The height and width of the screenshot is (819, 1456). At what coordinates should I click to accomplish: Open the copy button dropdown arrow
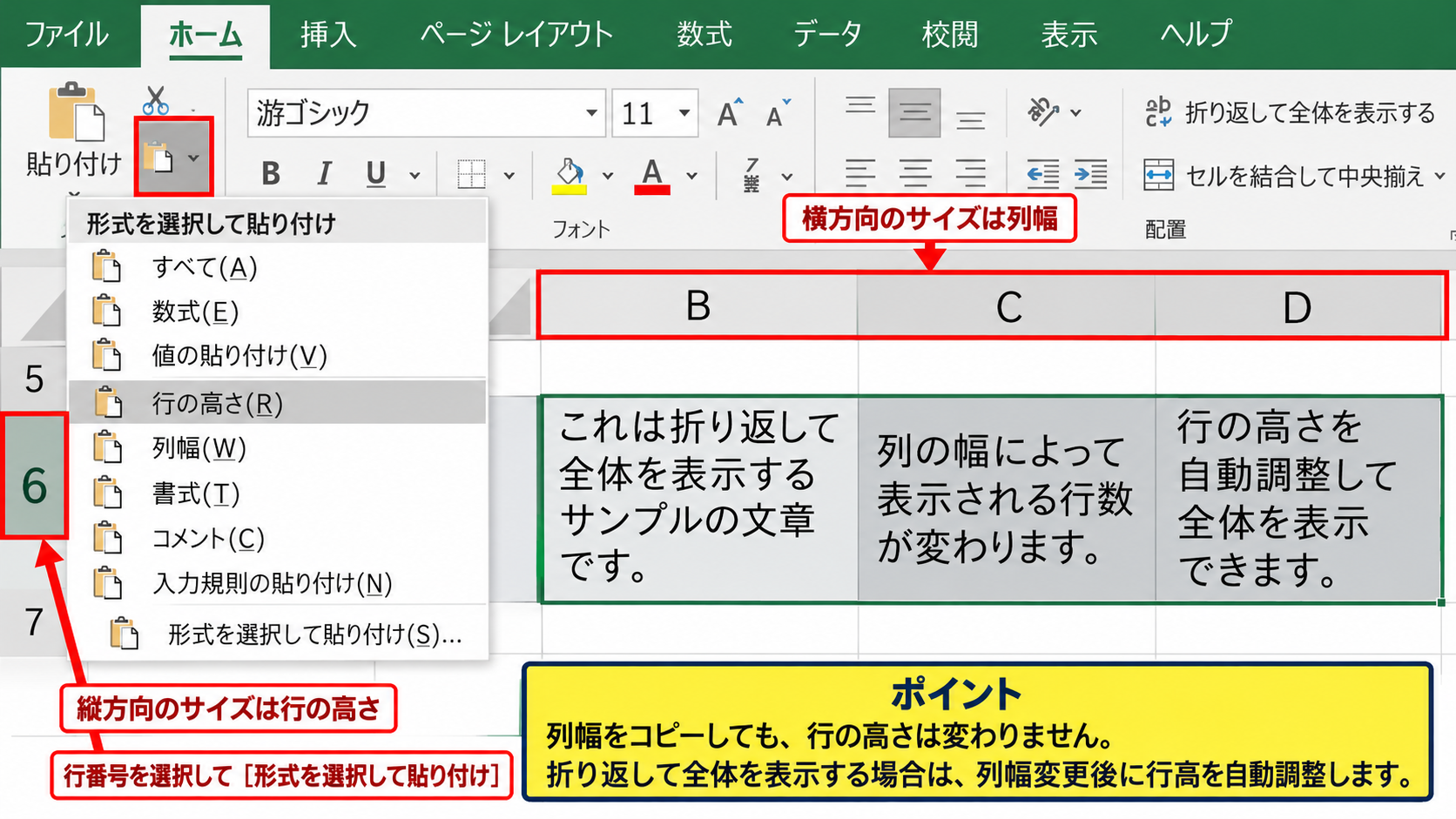[x=193, y=158]
